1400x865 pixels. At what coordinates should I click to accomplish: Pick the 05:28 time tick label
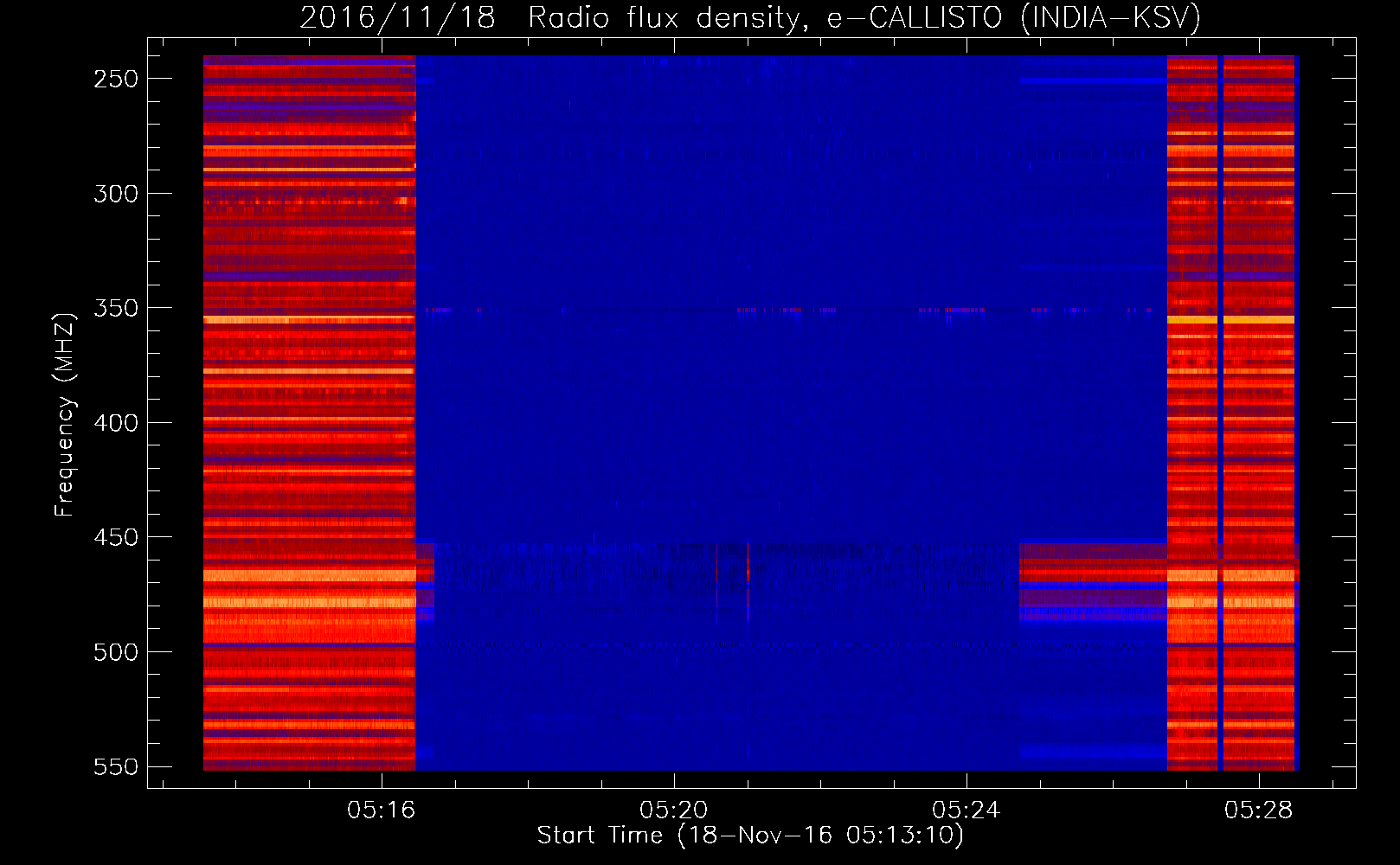click(x=1258, y=811)
